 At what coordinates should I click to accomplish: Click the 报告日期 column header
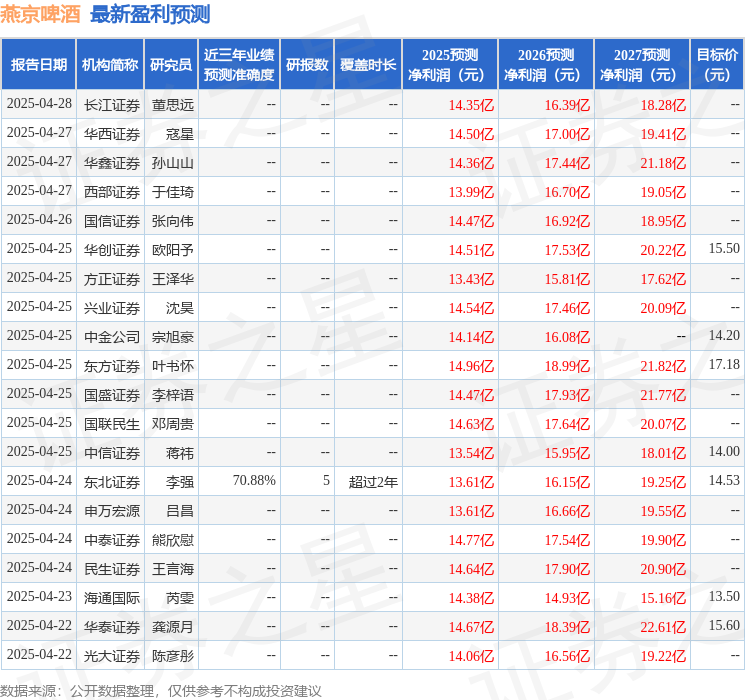[x=38, y=65]
